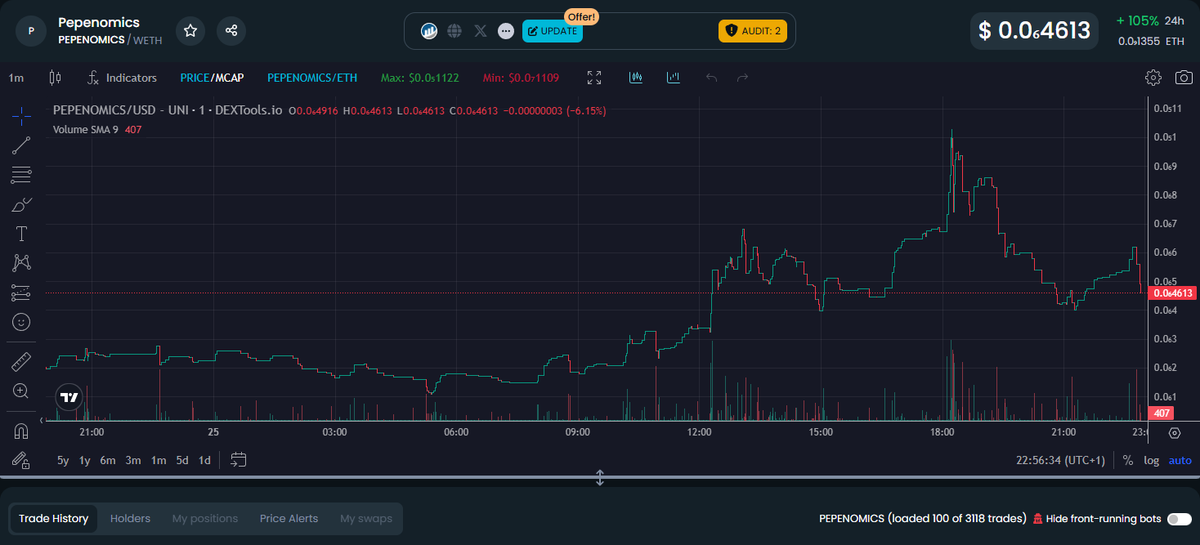Viewport: 1200px width, 545px height.
Task: Select the zoom-in tool
Action: coord(21,391)
